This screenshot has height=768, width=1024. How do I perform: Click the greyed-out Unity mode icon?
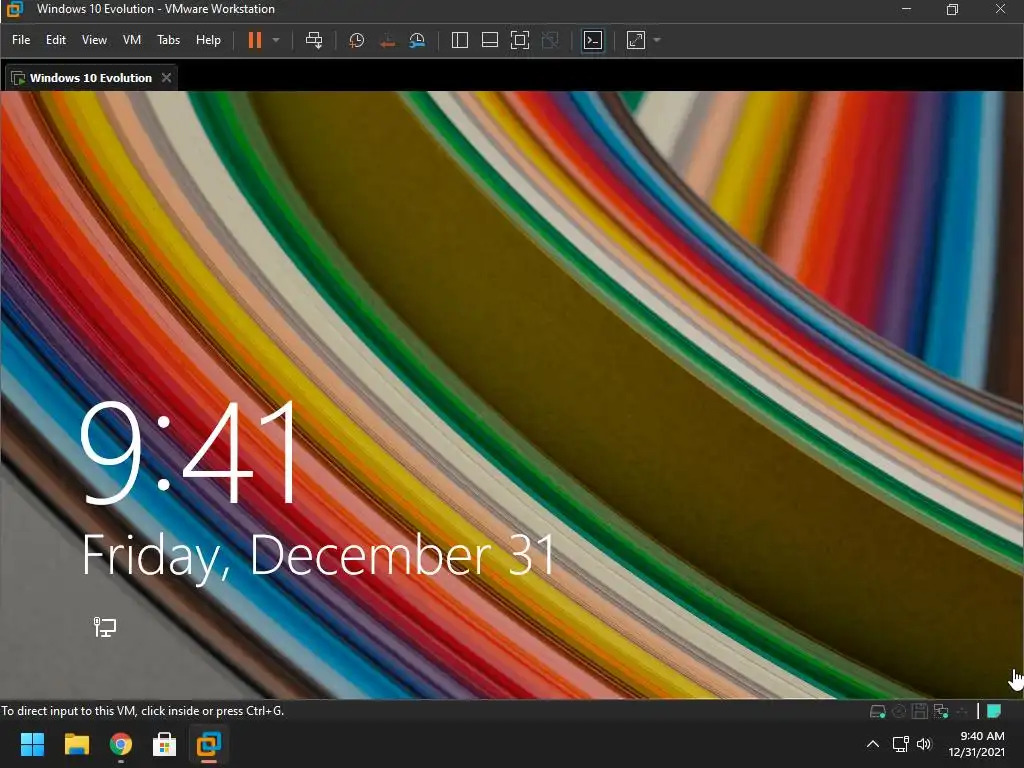click(550, 40)
